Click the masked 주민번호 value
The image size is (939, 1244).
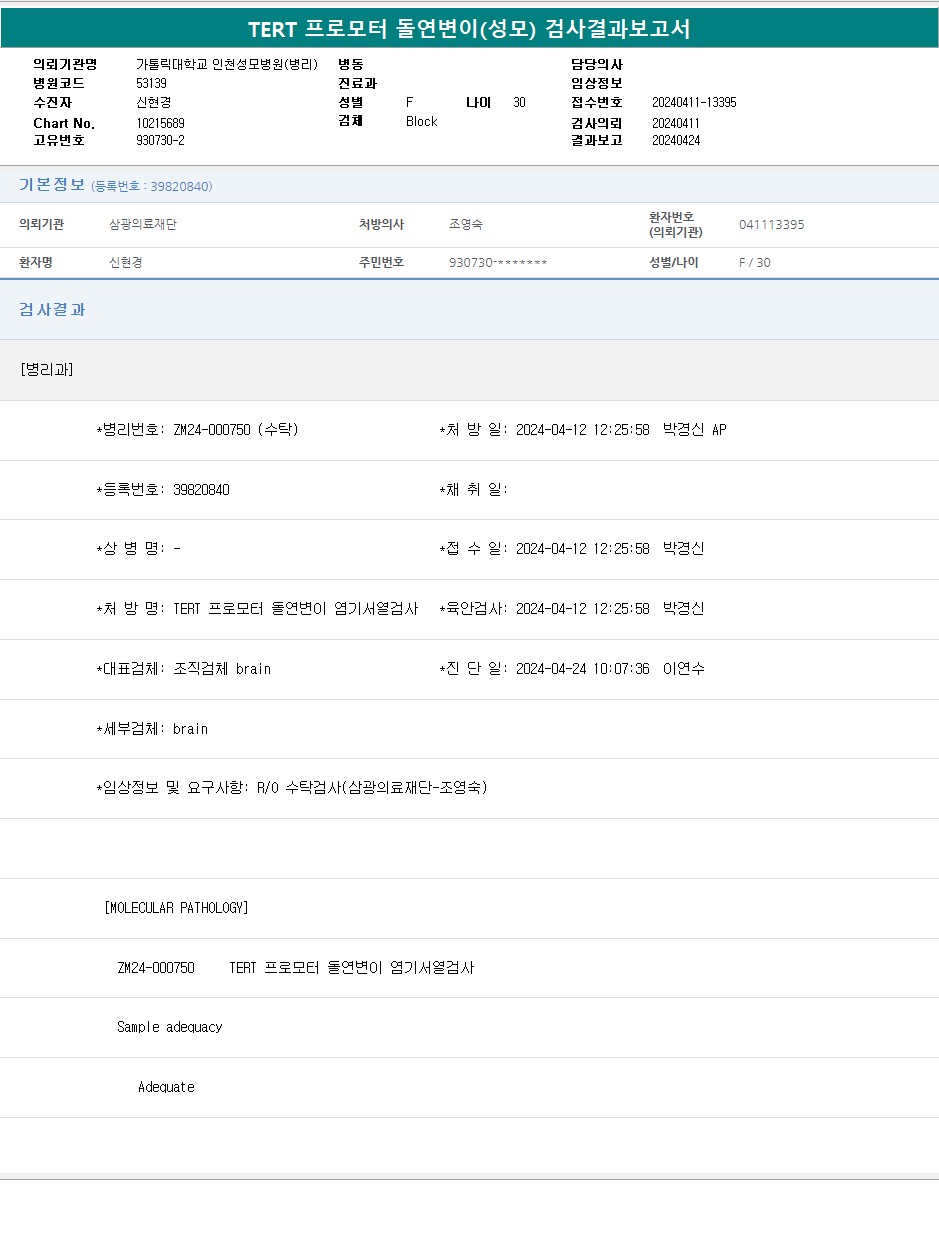498,263
